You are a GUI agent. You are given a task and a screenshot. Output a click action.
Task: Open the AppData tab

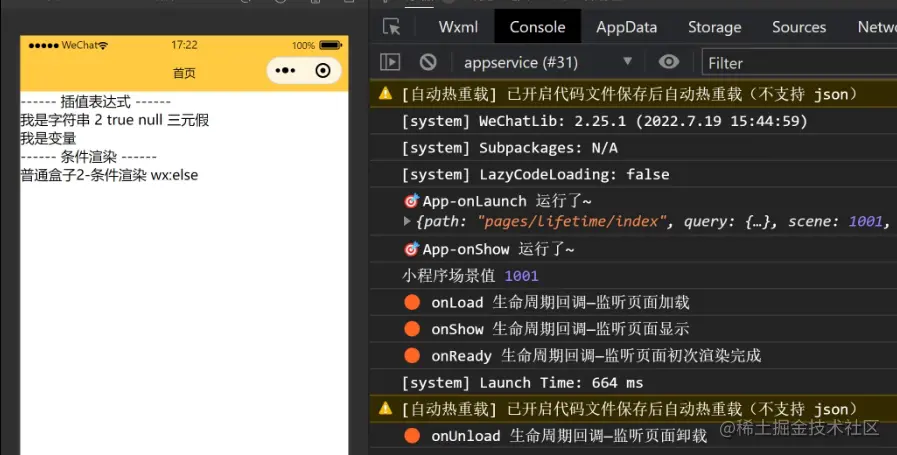[x=626, y=27]
